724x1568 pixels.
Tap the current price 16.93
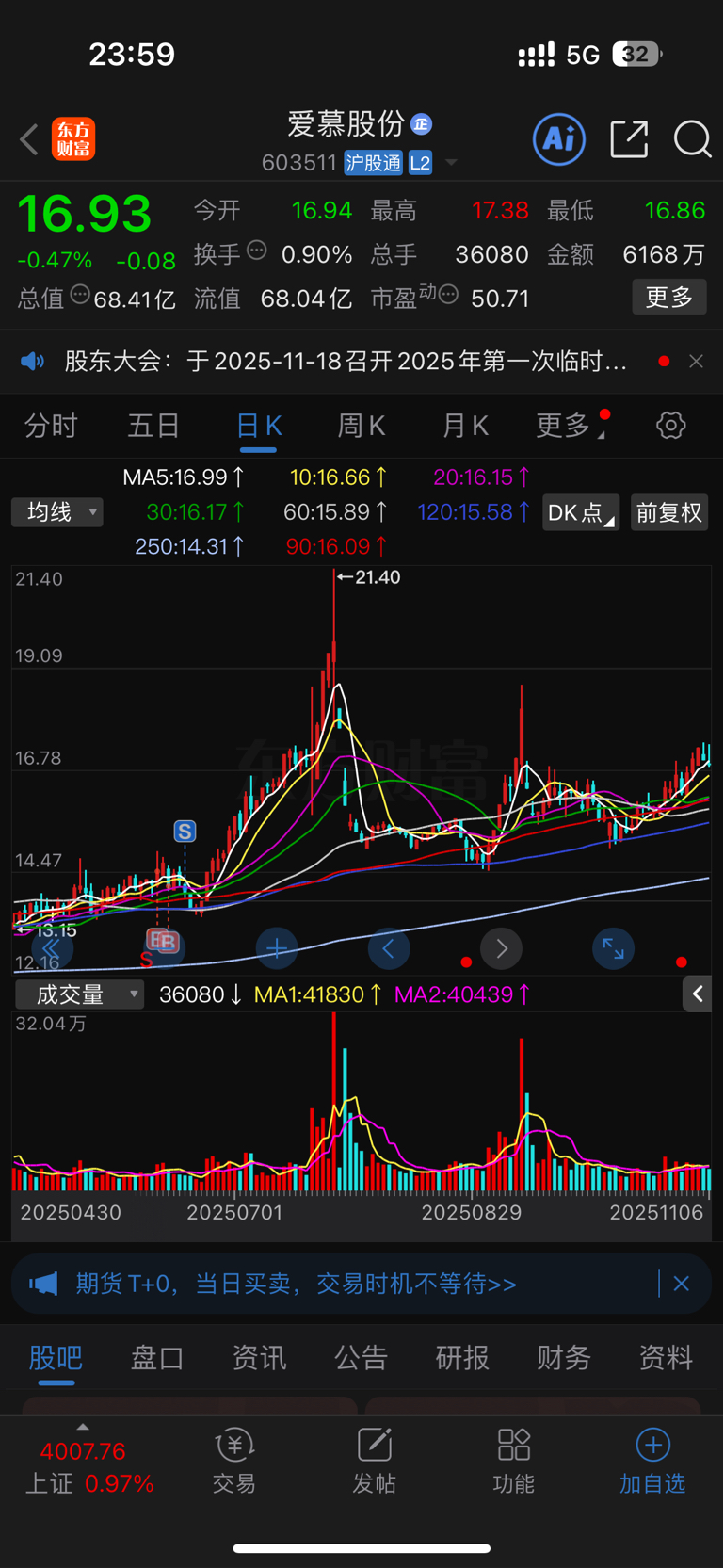[85, 214]
